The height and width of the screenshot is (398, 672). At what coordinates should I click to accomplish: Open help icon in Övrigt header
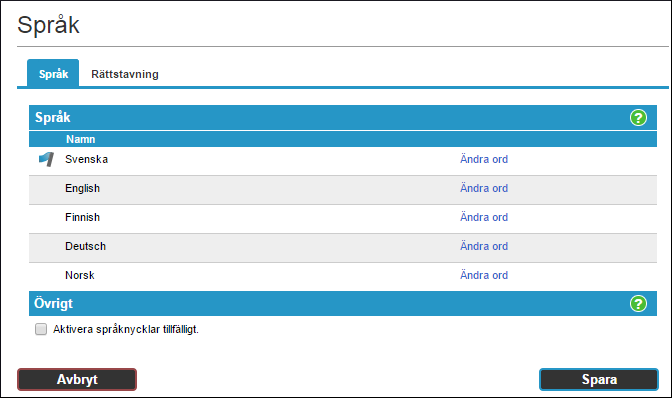click(x=638, y=303)
